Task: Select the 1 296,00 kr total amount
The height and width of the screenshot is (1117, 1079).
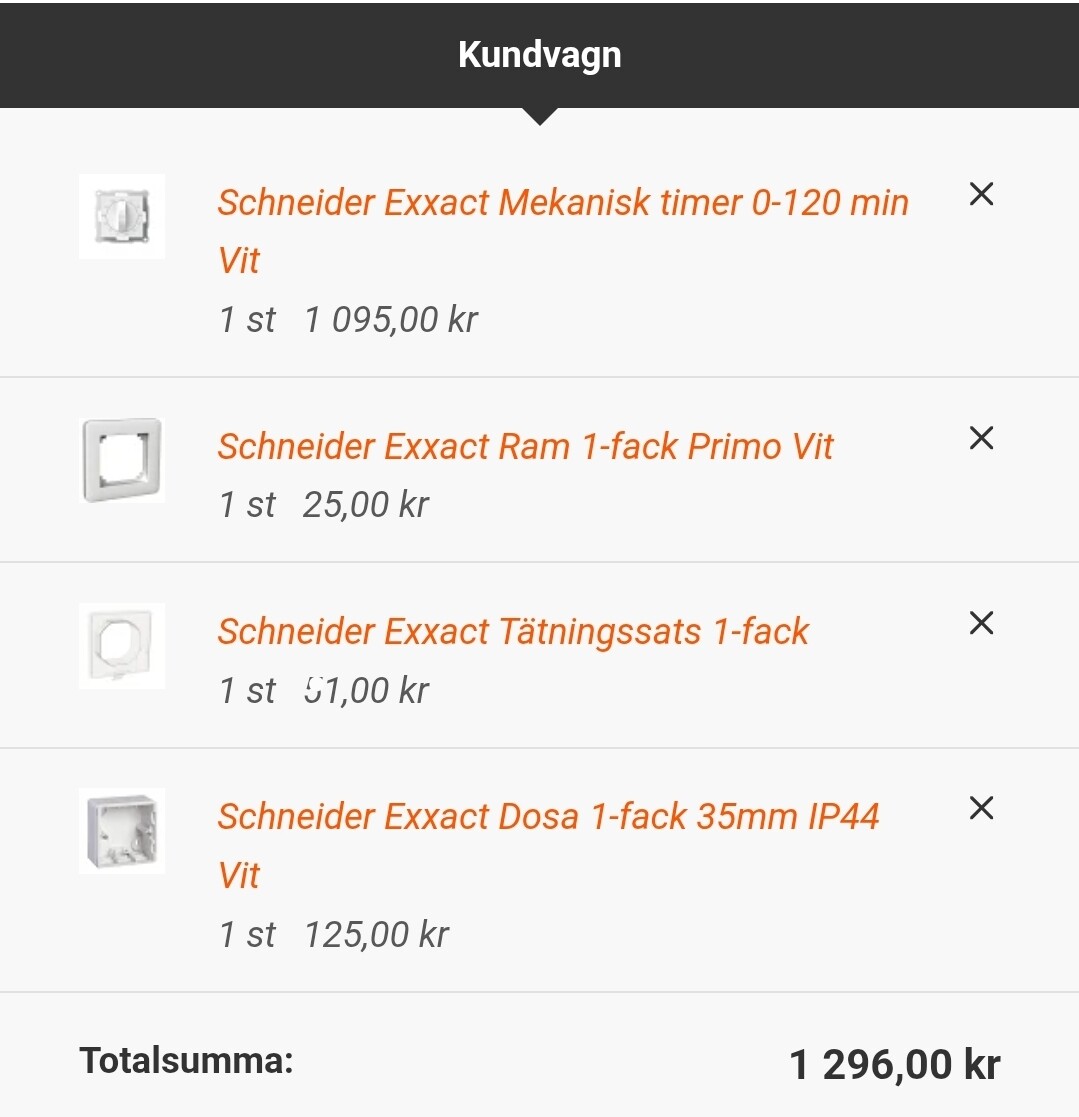Action: coord(894,1064)
